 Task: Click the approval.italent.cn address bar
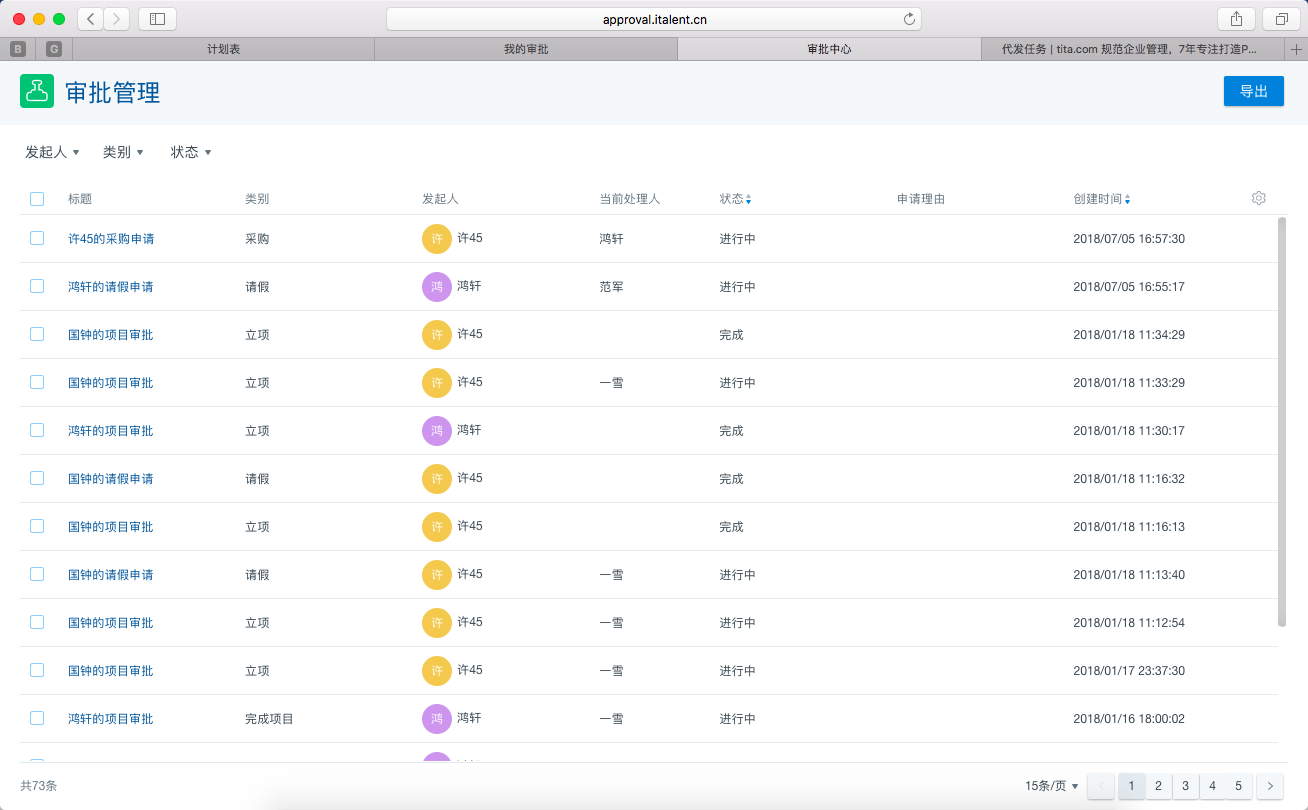pyautogui.click(x=654, y=19)
